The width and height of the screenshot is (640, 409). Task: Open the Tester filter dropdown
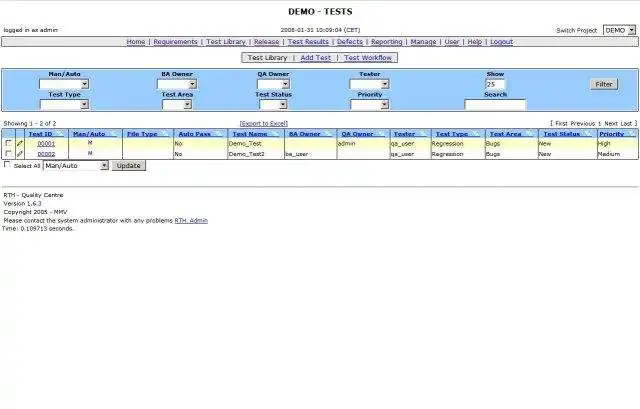click(x=369, y=84)
